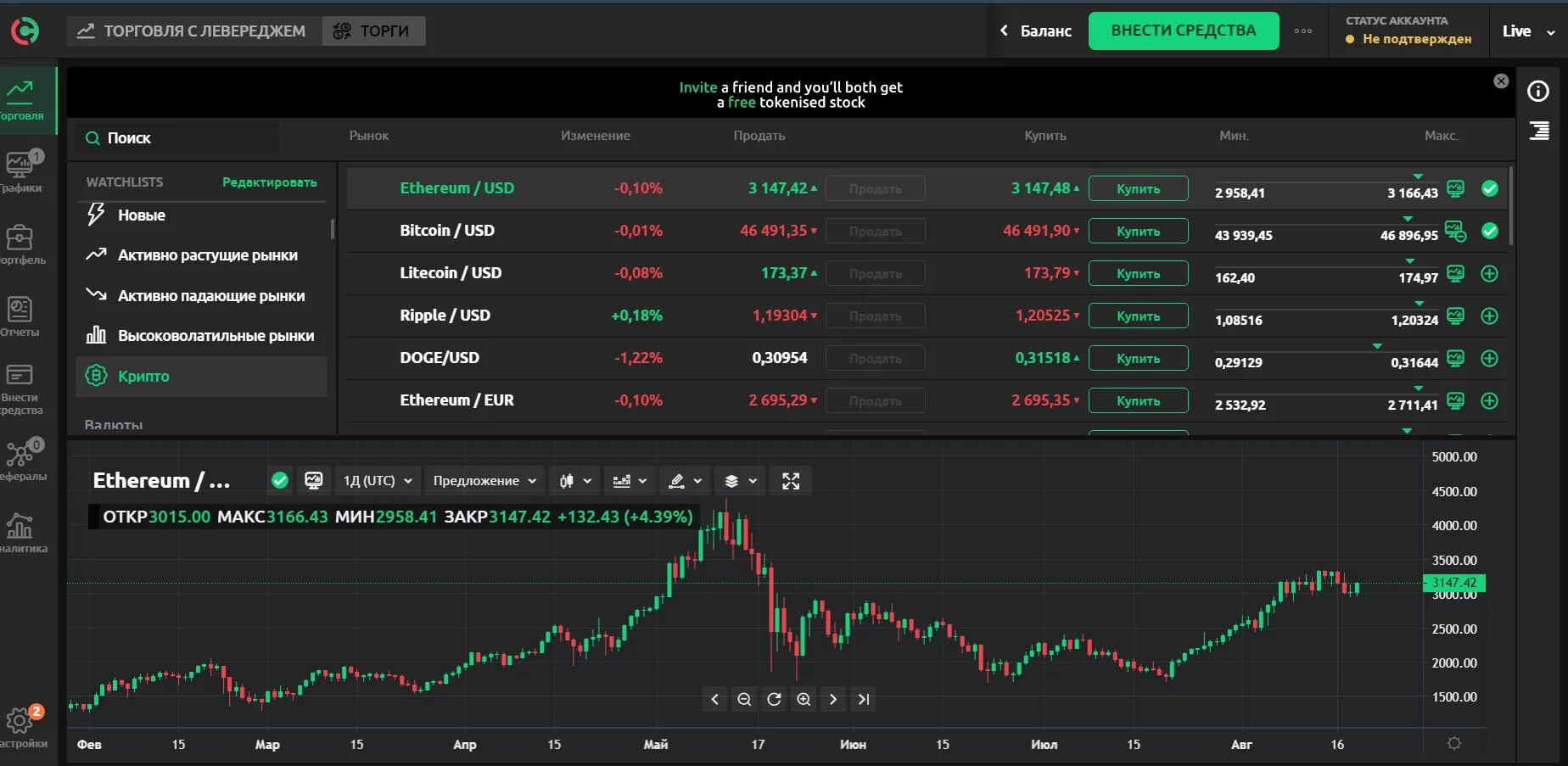Open the Рефералы sidebar section
The image size is (1568, 766).
[22, 461]
